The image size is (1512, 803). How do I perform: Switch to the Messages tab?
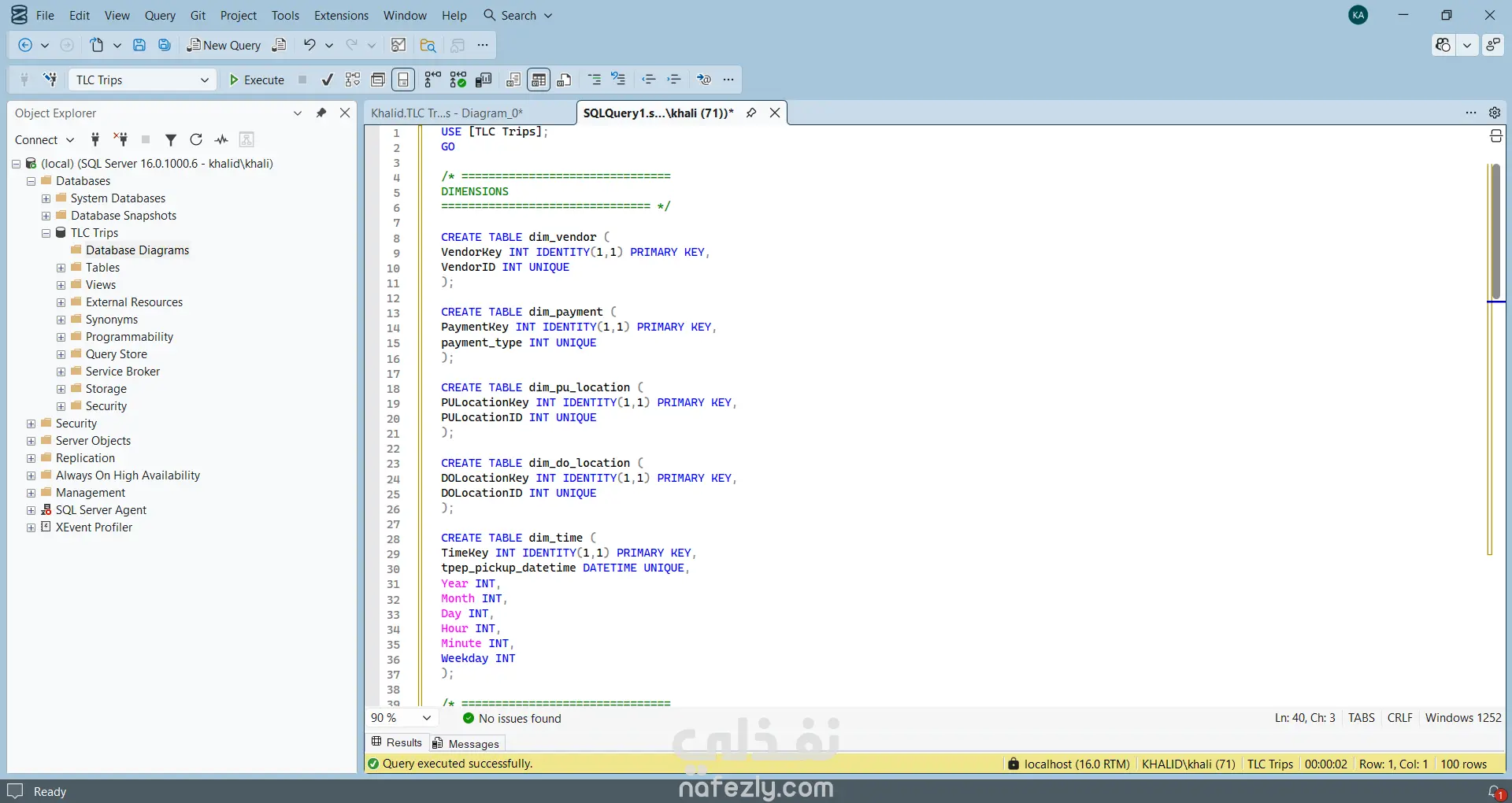click(466, 743)
